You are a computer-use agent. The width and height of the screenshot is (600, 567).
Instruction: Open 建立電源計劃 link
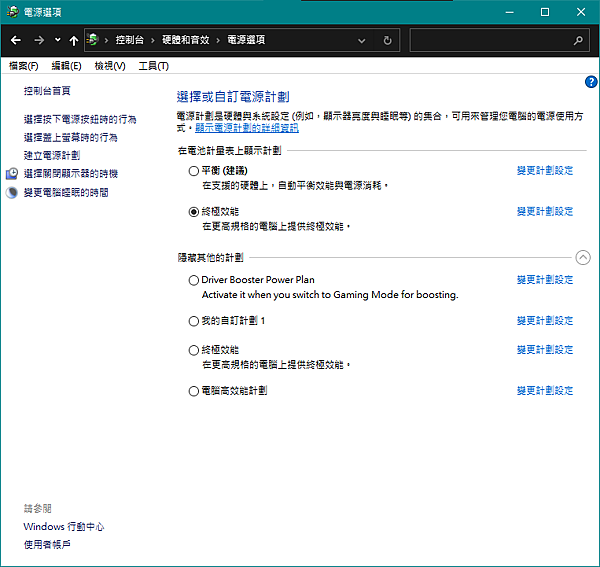pos(52,155)
